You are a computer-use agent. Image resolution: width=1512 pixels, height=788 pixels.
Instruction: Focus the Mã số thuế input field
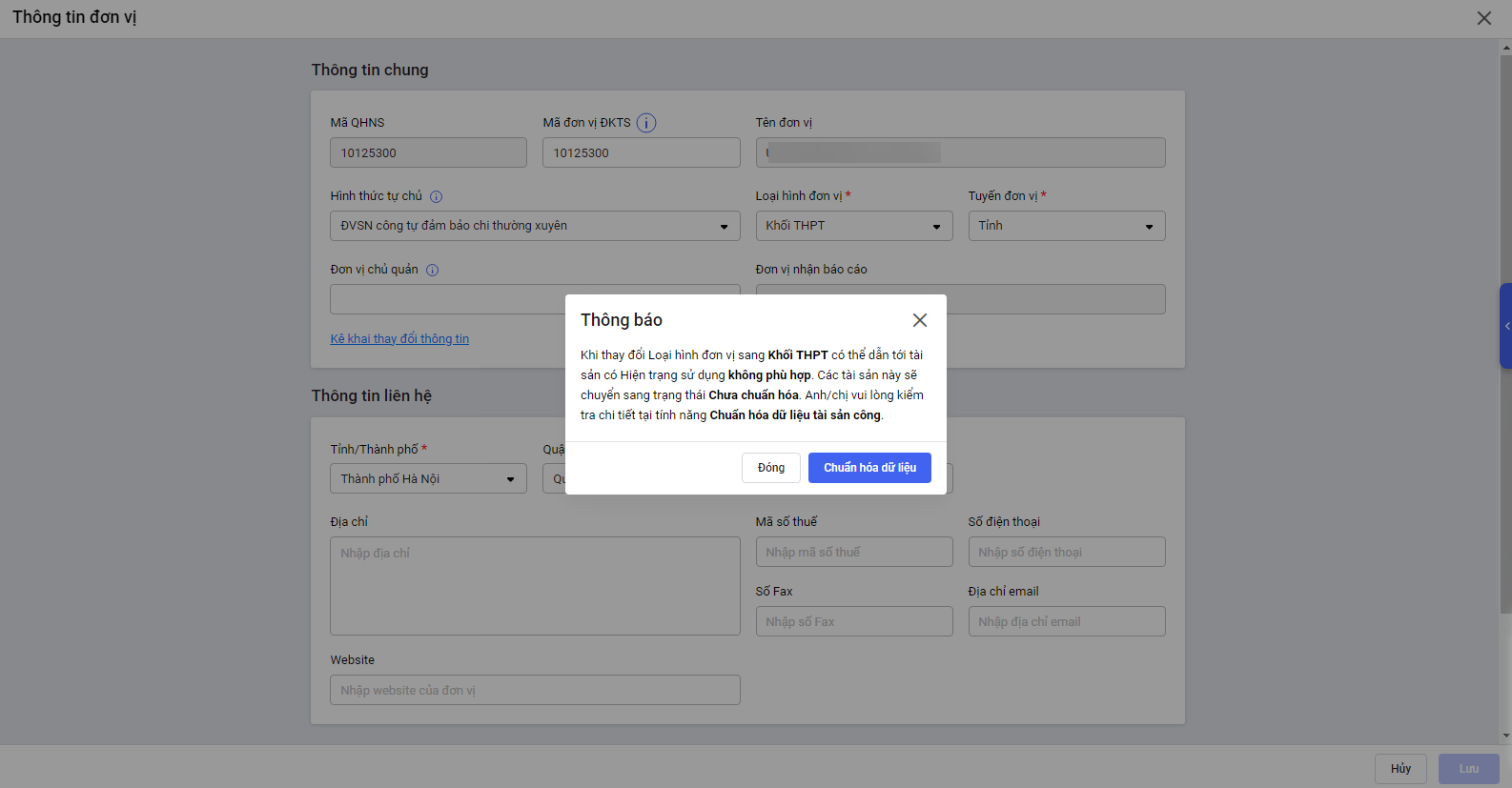[853, 552]
